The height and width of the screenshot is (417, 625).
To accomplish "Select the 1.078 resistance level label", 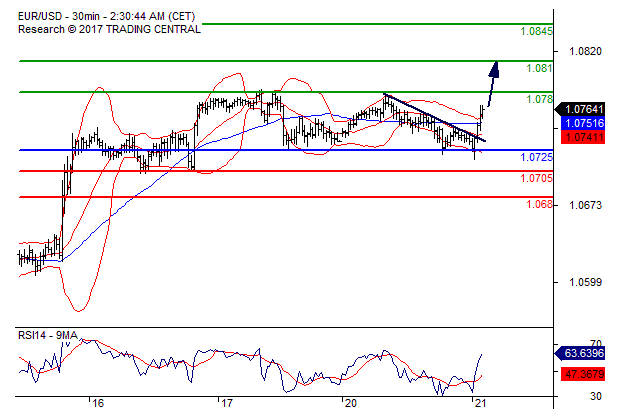I will 539,99.
